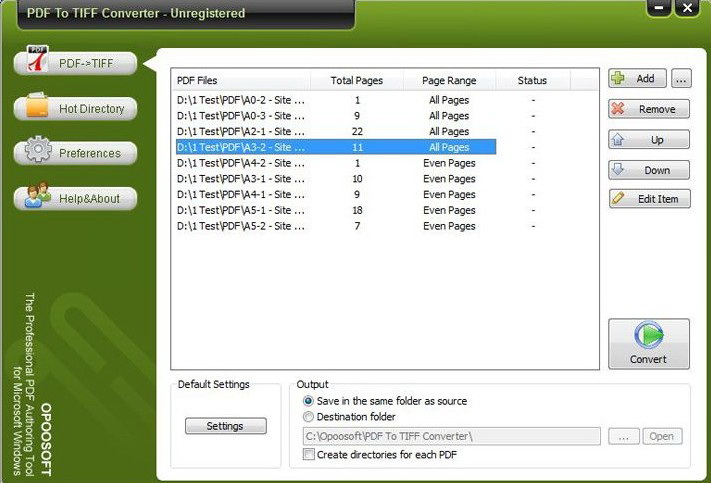
Task: Click the orange folder icon for Hot Directory
Action: 37,105
